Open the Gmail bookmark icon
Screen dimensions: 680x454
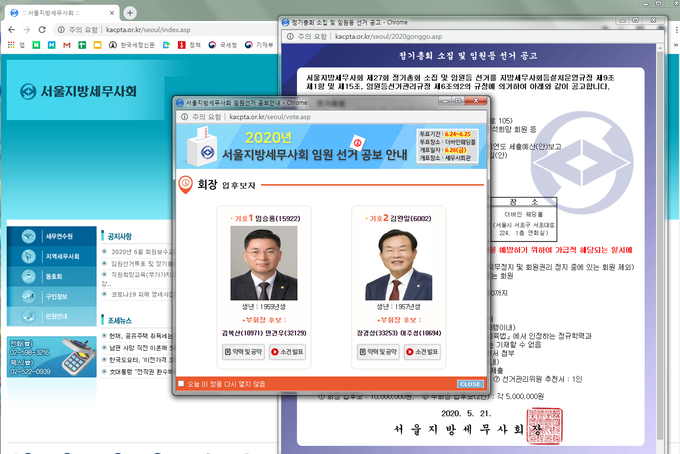pyautogui.click(x=67, y=45)
